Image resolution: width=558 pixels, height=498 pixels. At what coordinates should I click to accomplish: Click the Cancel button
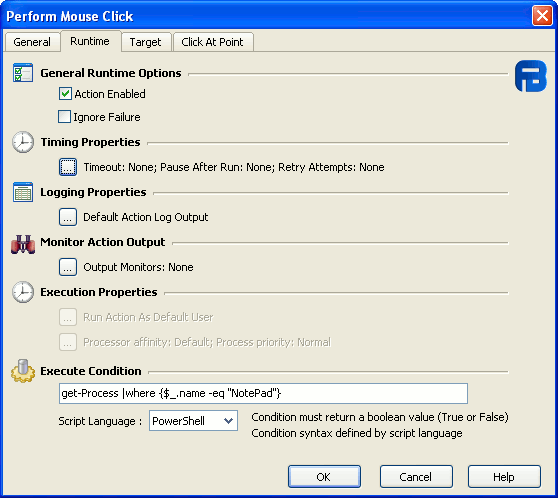416,477
